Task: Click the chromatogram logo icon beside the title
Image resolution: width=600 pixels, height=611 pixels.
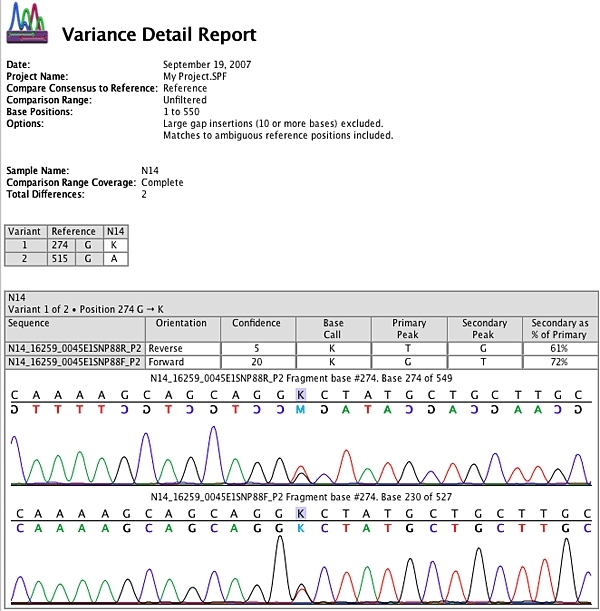Action: 27,23
